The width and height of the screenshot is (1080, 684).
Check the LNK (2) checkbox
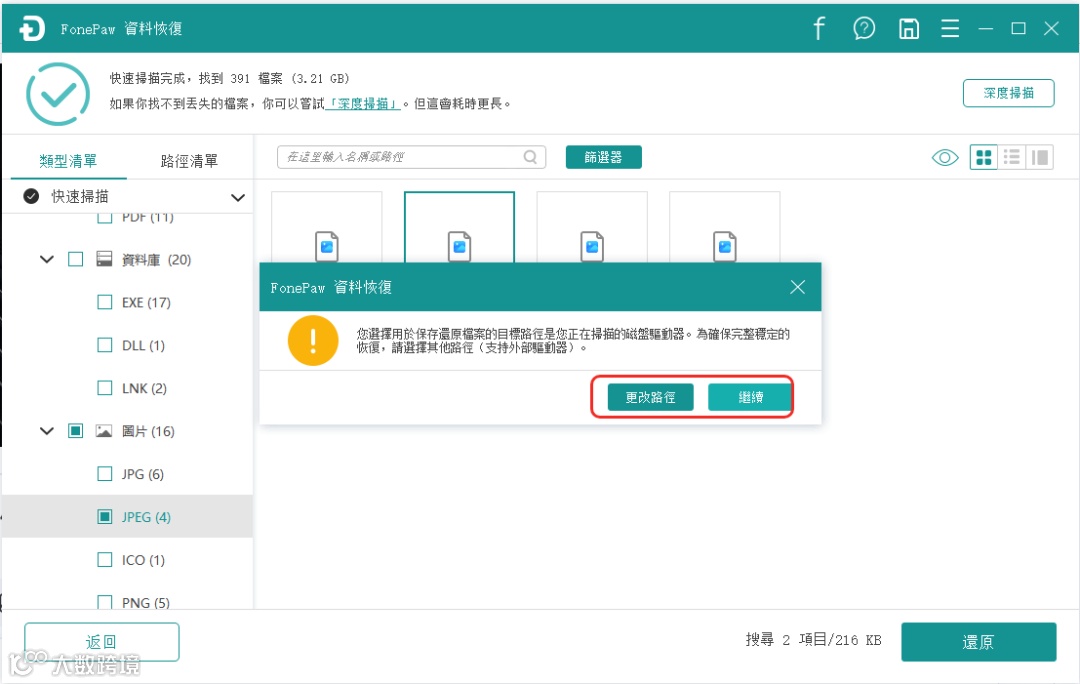point(105,388)
